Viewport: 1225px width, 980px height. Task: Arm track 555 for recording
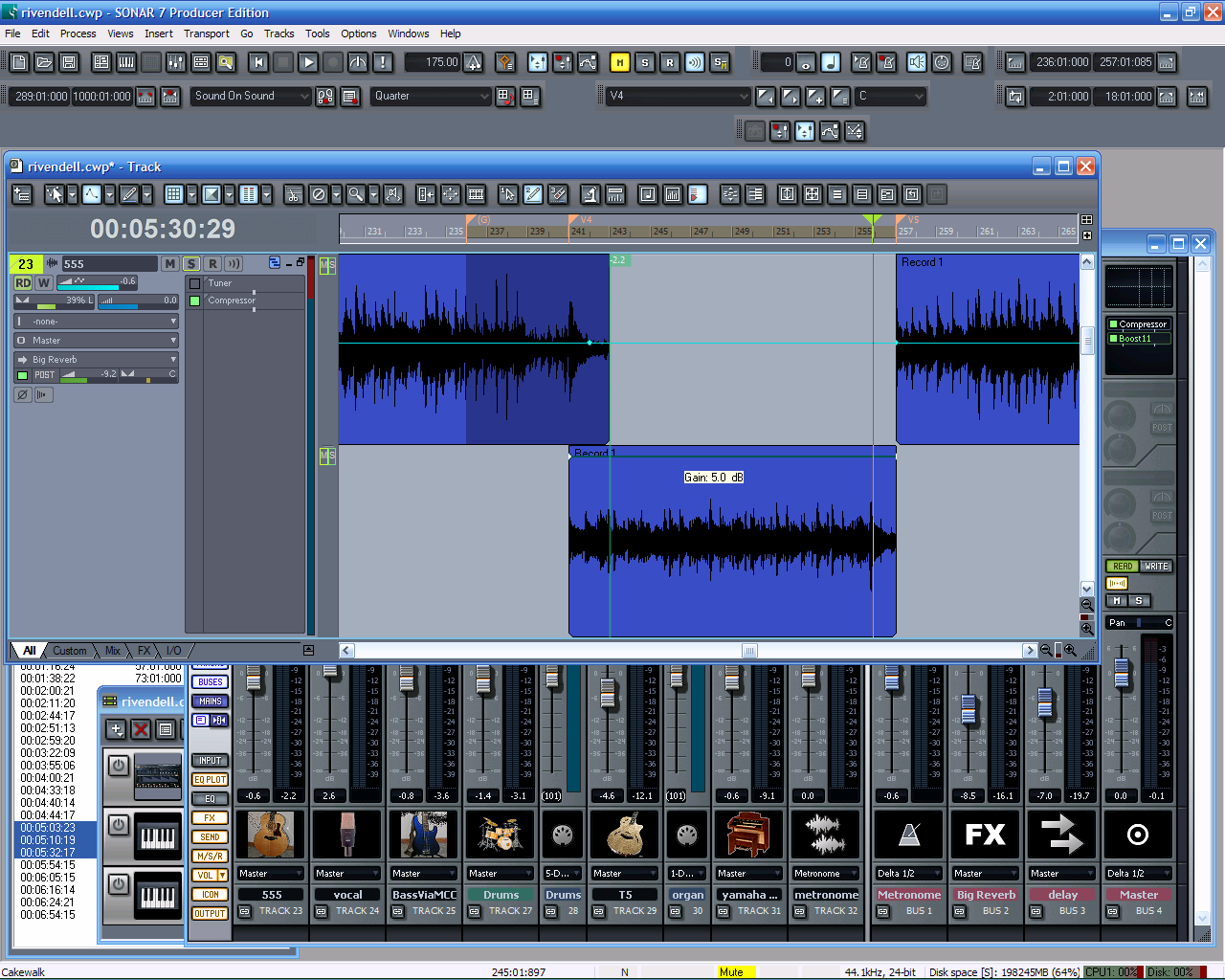click(212, 264)
